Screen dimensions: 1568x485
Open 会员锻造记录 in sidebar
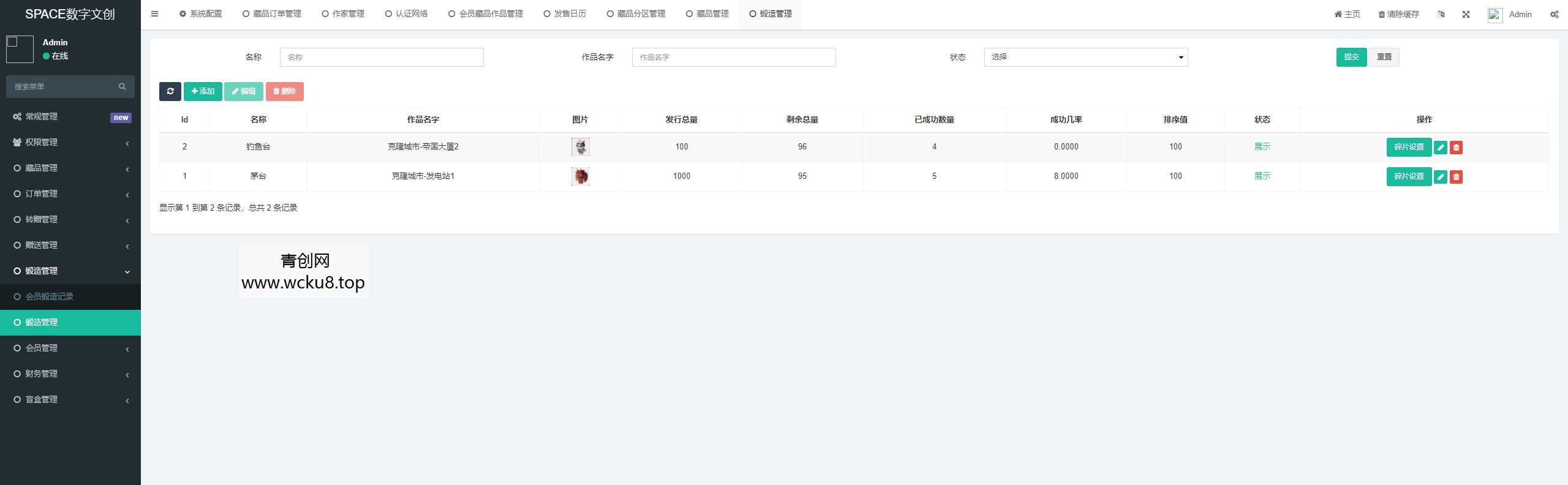[50, 296]
